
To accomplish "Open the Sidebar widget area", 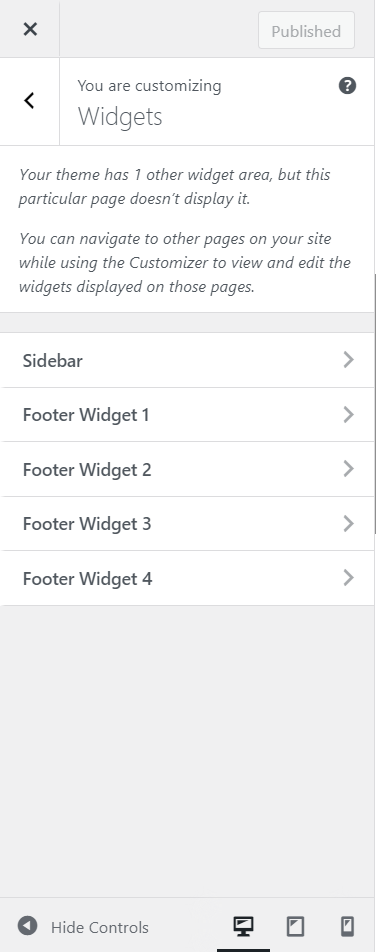I will 187,360.
